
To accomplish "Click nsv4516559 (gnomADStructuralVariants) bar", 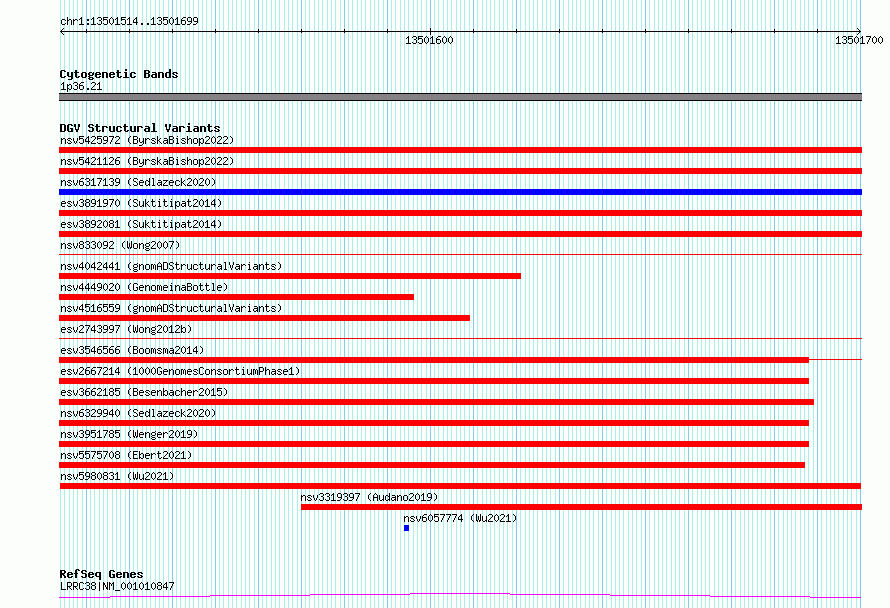I will click(265, 318).
